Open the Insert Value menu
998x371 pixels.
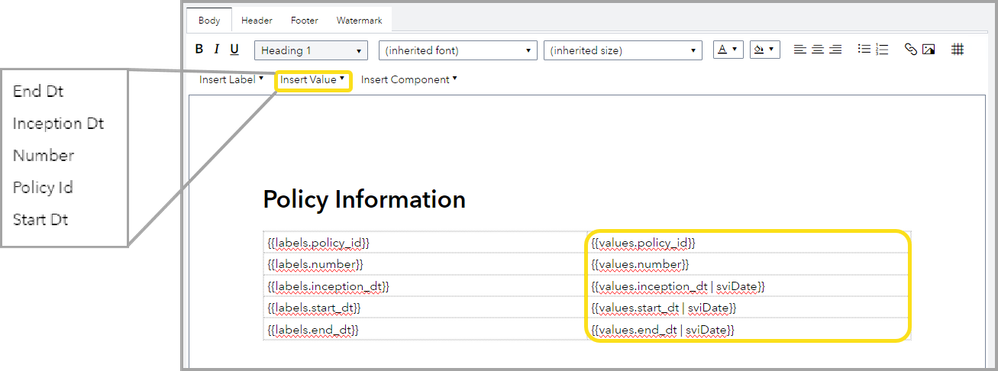click(x=313, y=80)
